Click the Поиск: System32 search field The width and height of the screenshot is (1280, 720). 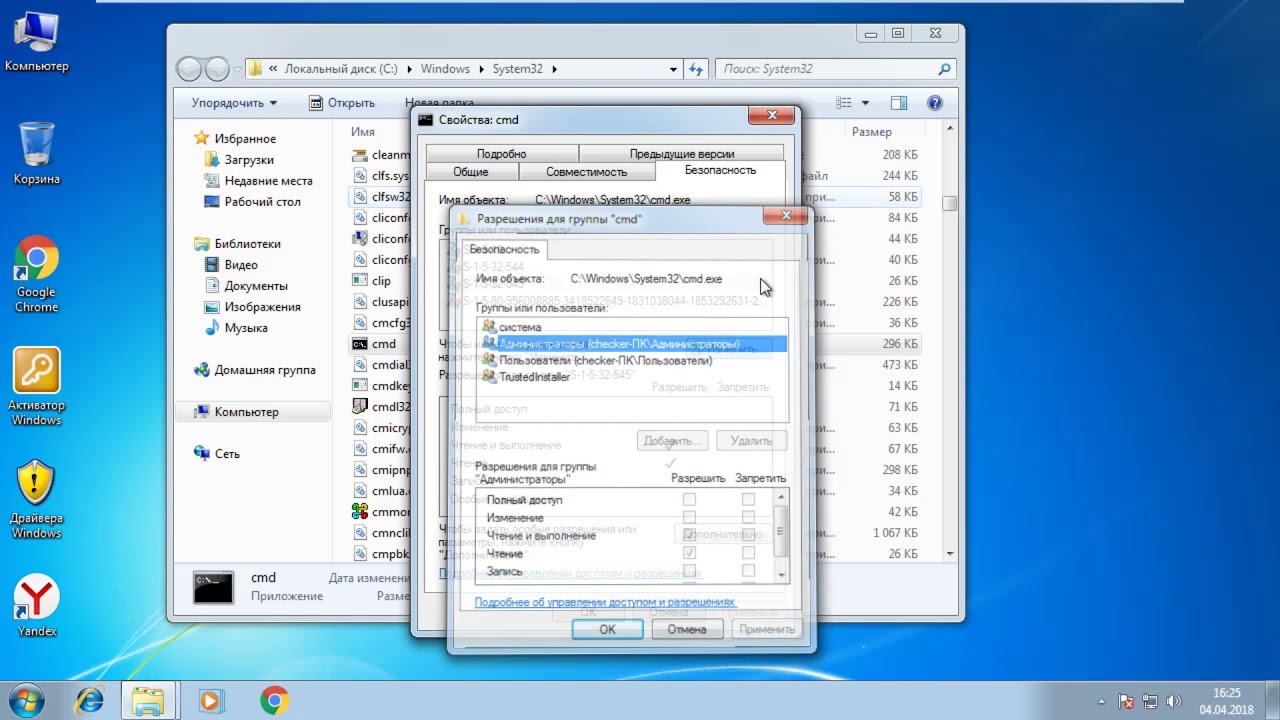[x=826, y=69]
